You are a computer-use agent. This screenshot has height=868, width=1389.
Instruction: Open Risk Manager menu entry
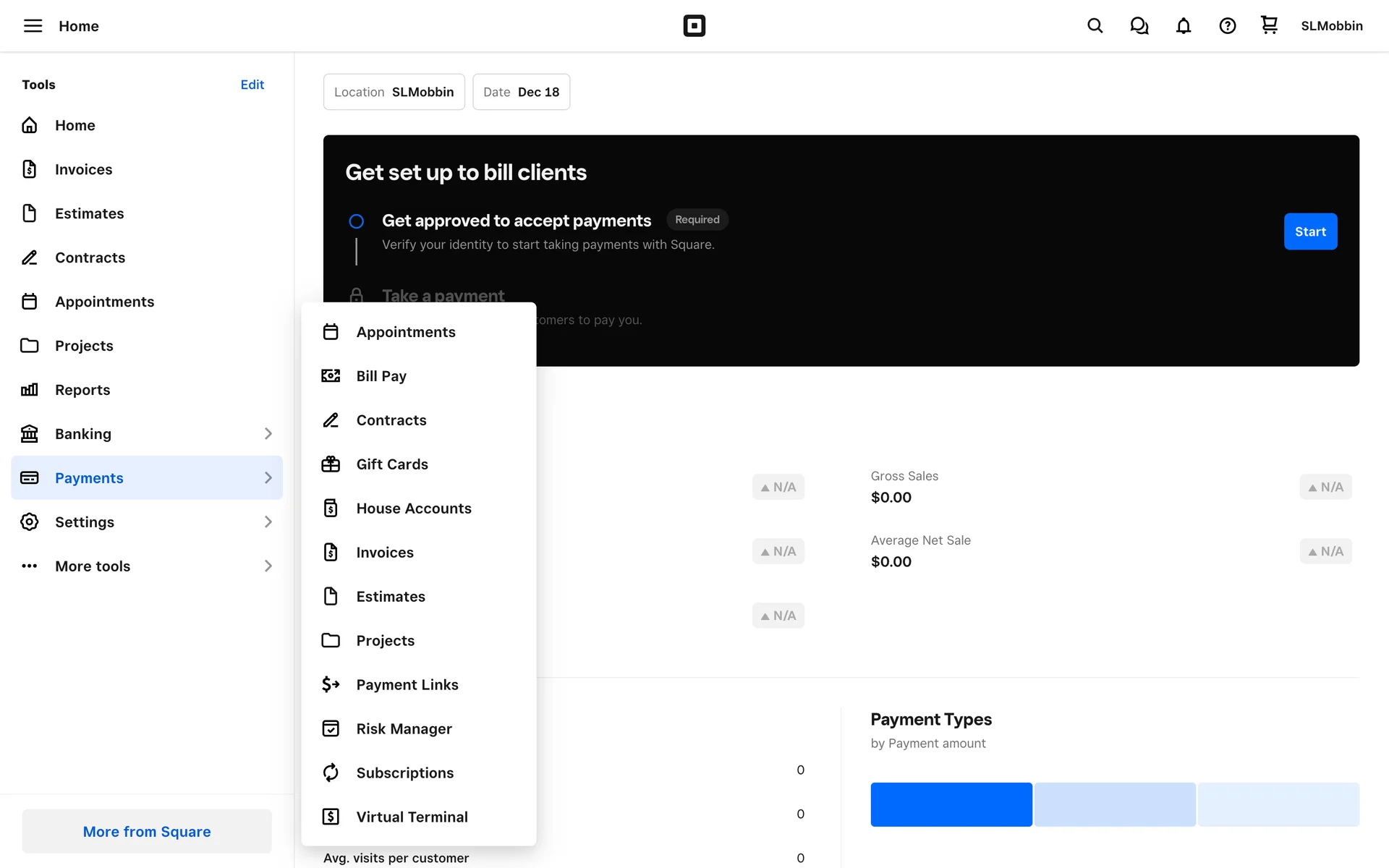(404, 728)
